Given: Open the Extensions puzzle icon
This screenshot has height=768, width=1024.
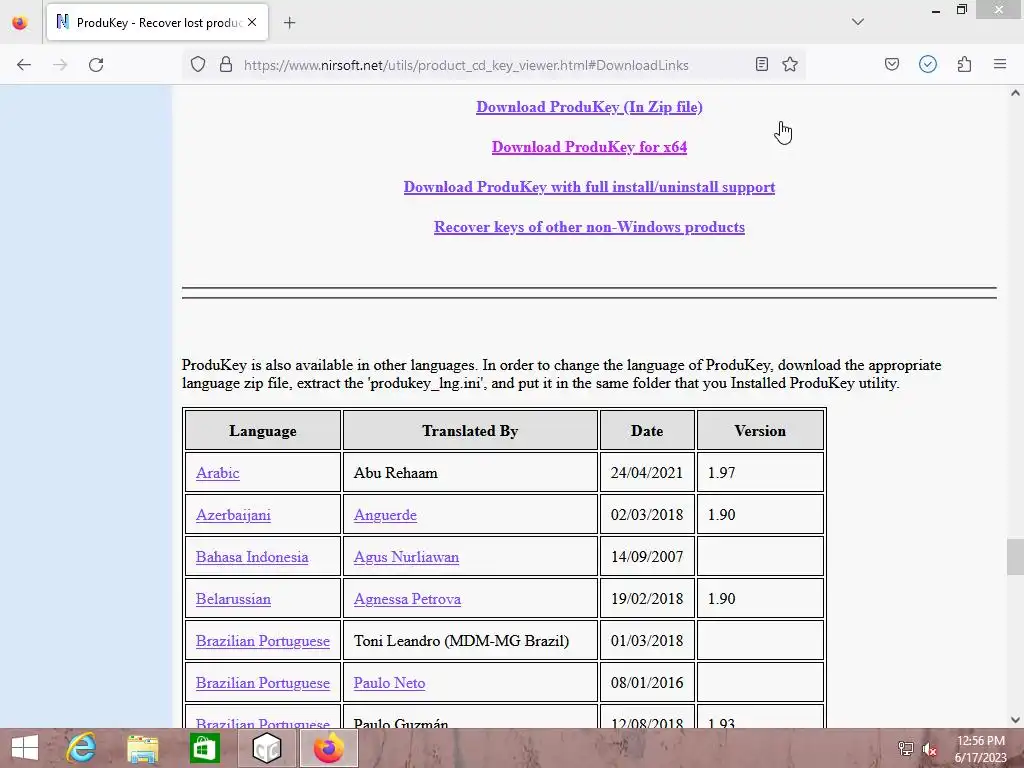Looking at the screenshot, I should tap(965, 65).
